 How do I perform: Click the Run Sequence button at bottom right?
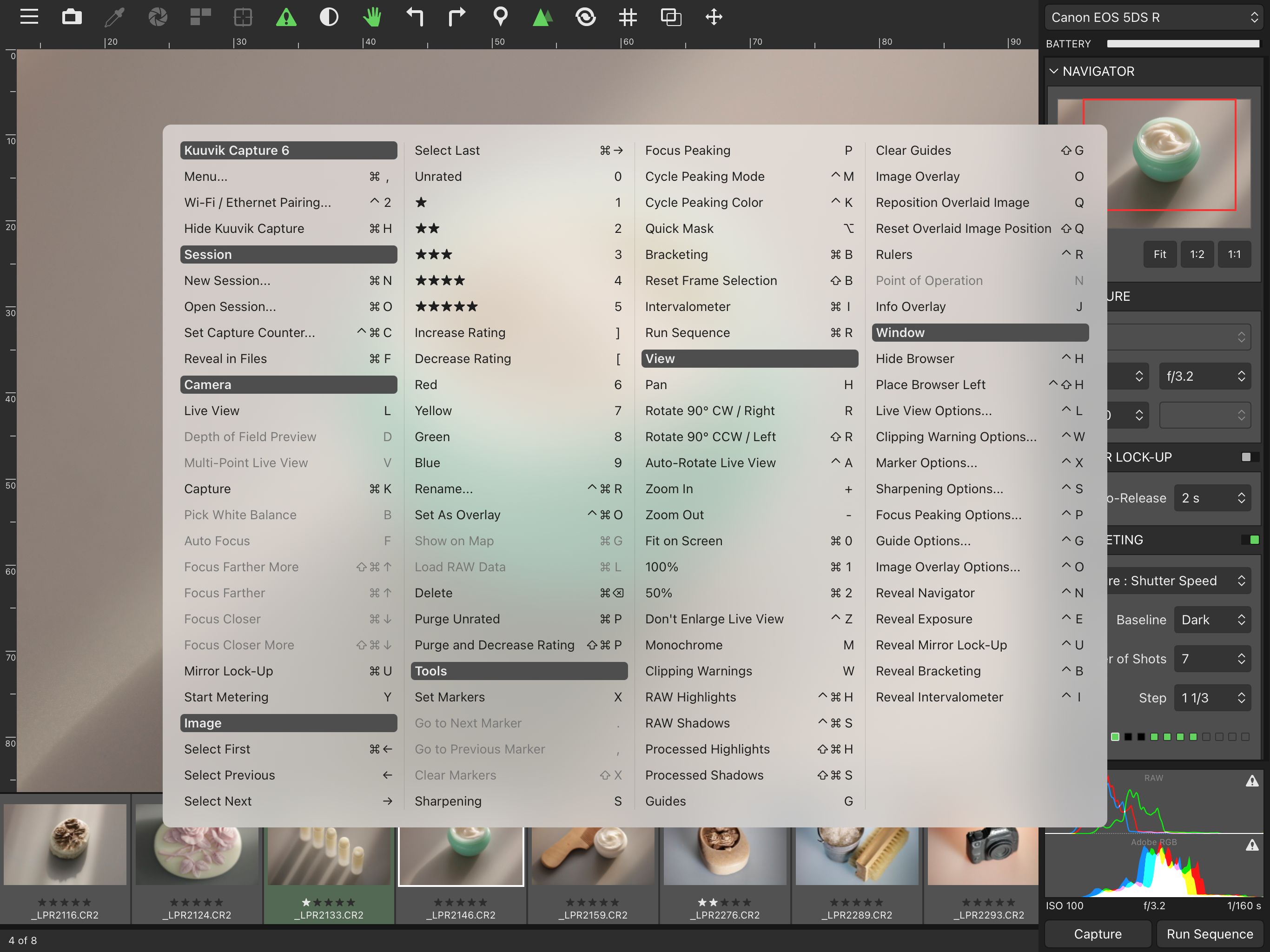coord(1210,934)
